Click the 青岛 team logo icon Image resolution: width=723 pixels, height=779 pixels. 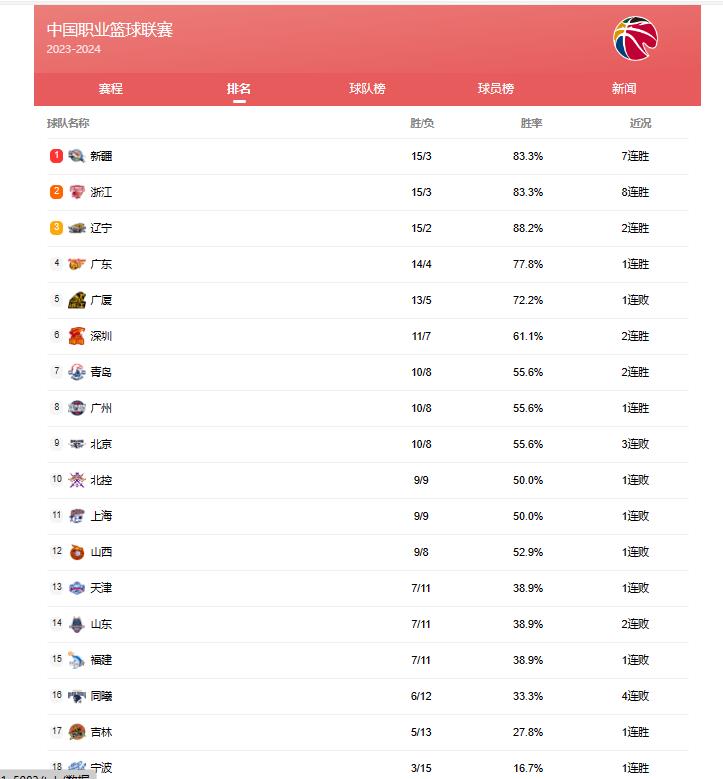click(x=77, y=372)
